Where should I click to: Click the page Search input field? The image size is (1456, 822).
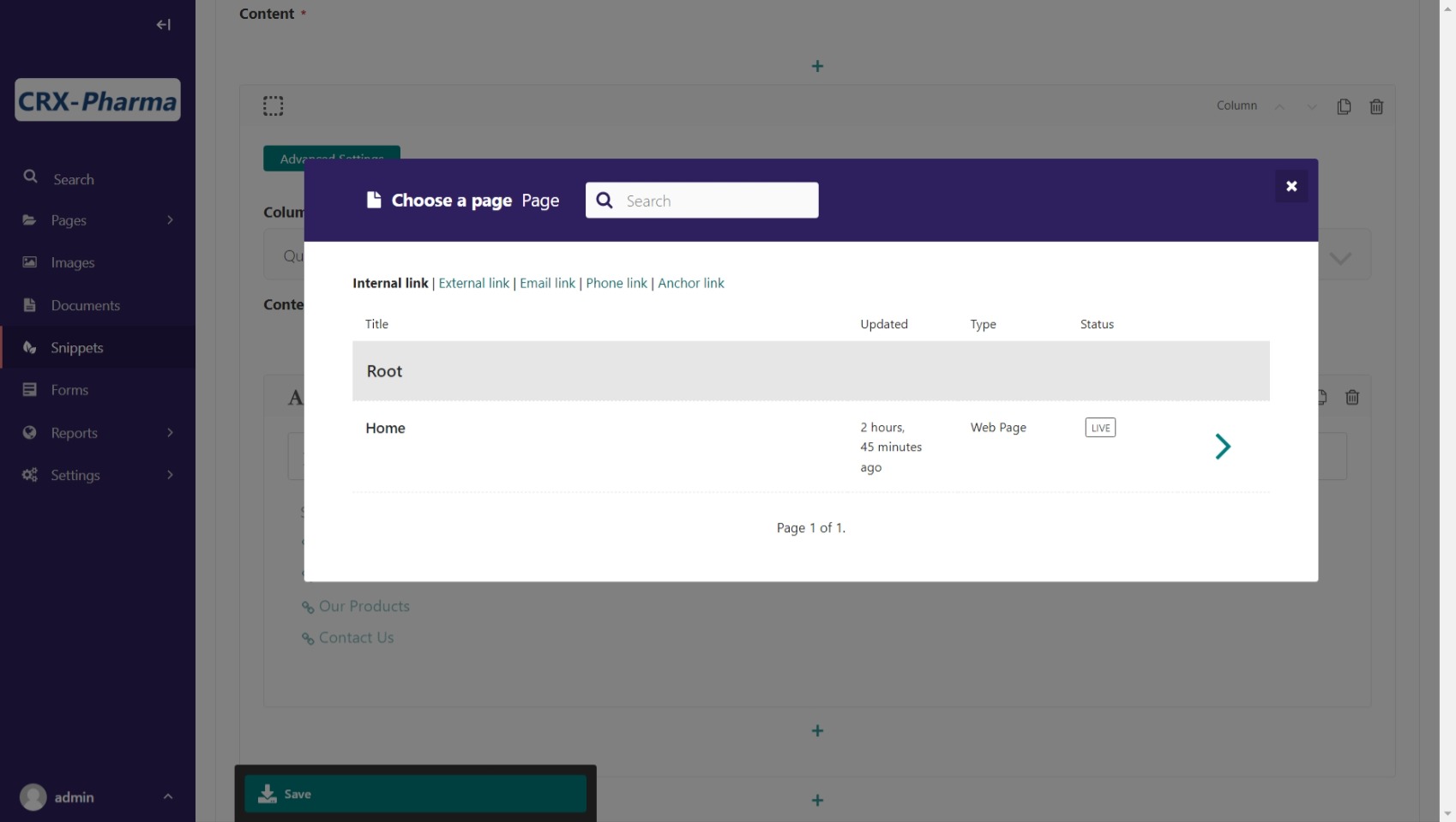point(716,201)
